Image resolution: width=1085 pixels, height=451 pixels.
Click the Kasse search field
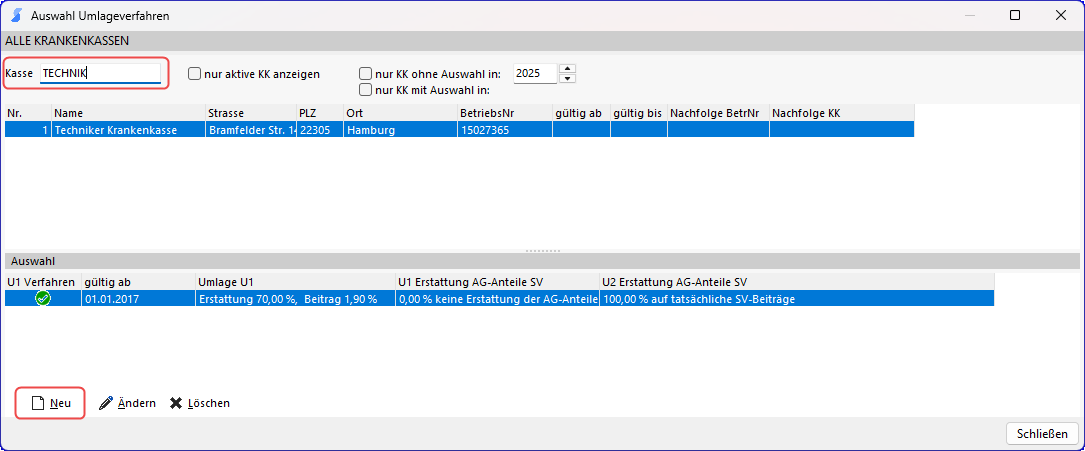click(x=100, y=73)
